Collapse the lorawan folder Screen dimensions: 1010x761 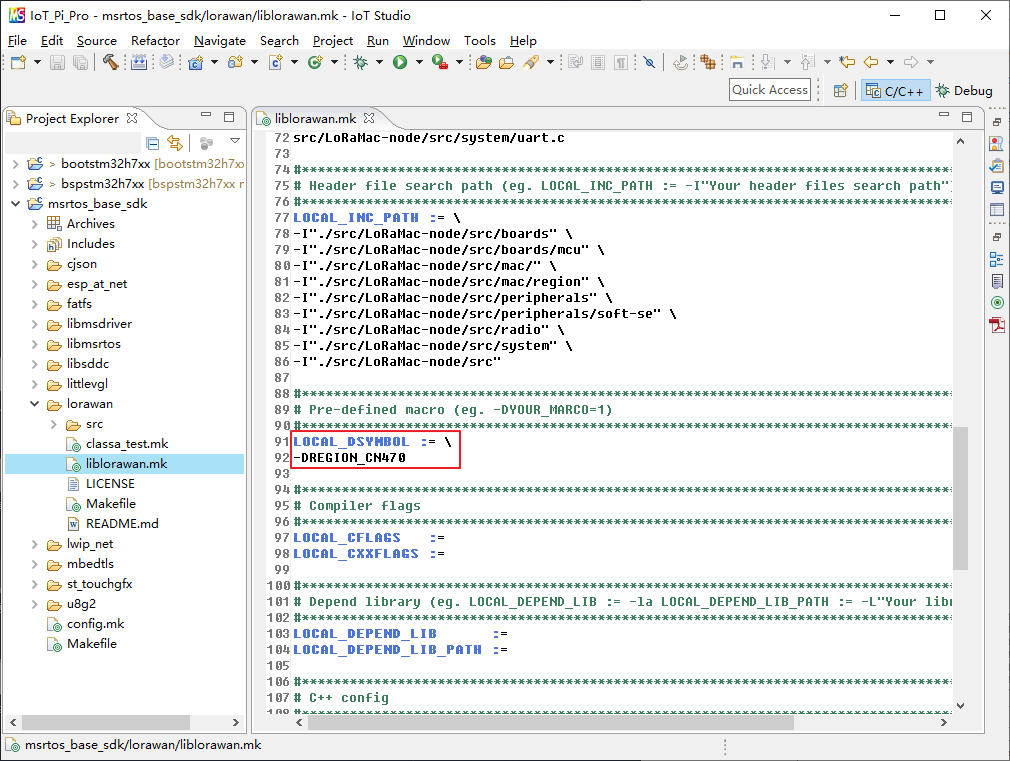[x=34, y=404]
